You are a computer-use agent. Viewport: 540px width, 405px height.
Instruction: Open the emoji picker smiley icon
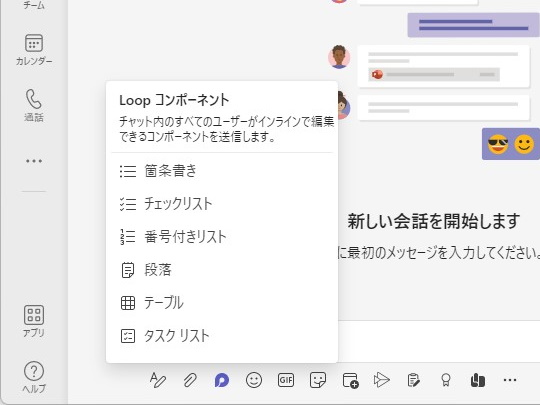pyautogui.click(x=254, y=380)
